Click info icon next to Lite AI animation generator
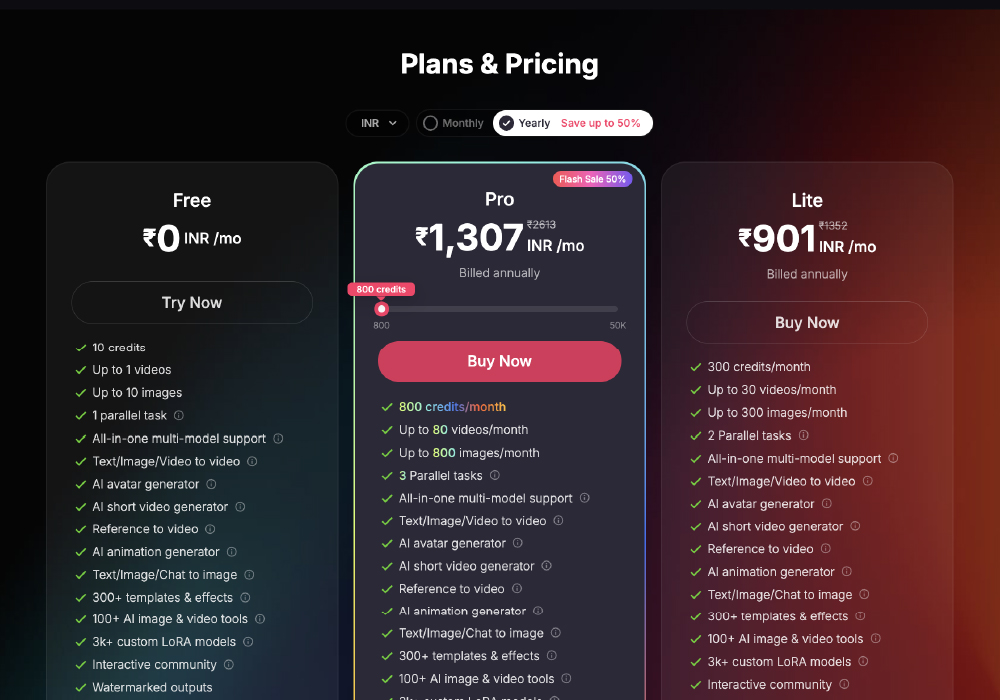 (846, 572)
